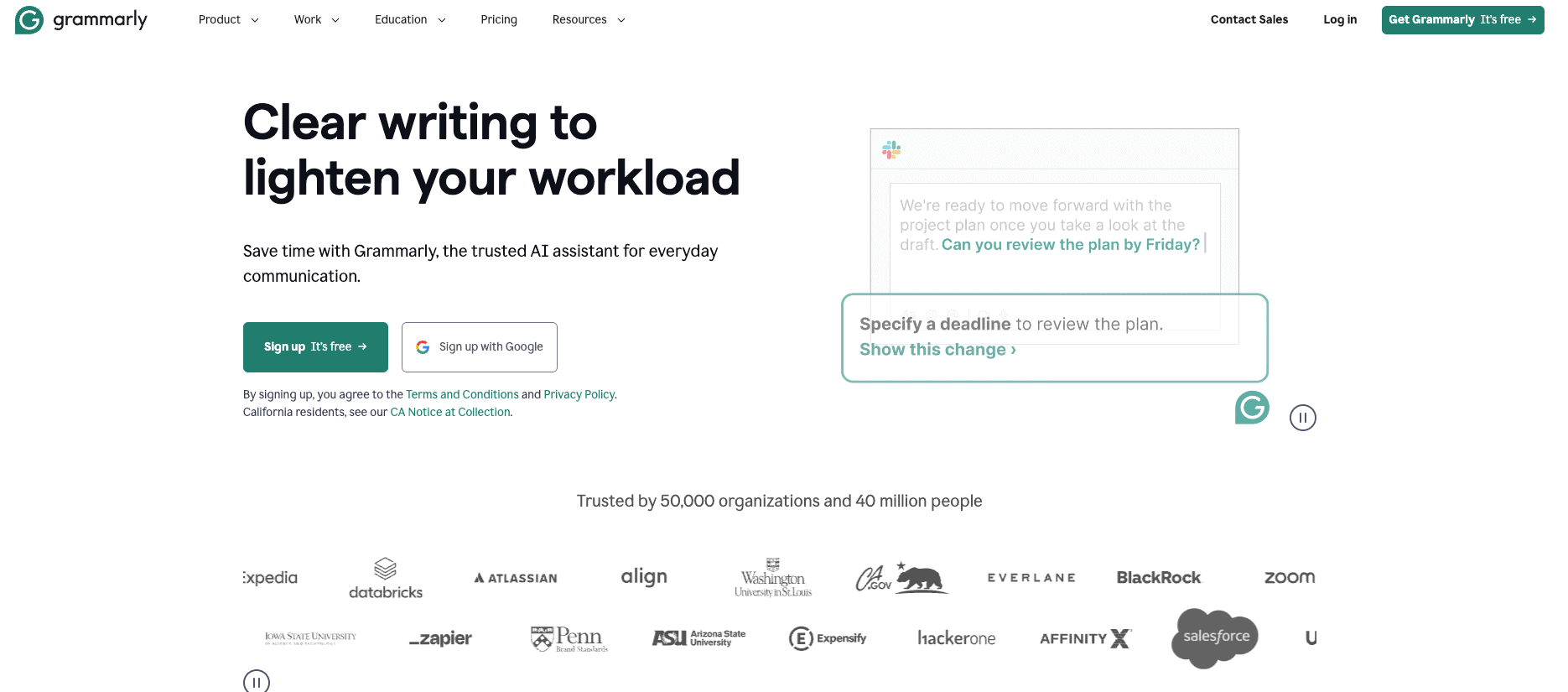Click the Salesforce cloud logo
The width and height of the screenshot is (1568, 692).
pyautogui.click(x=1215, y=637)
